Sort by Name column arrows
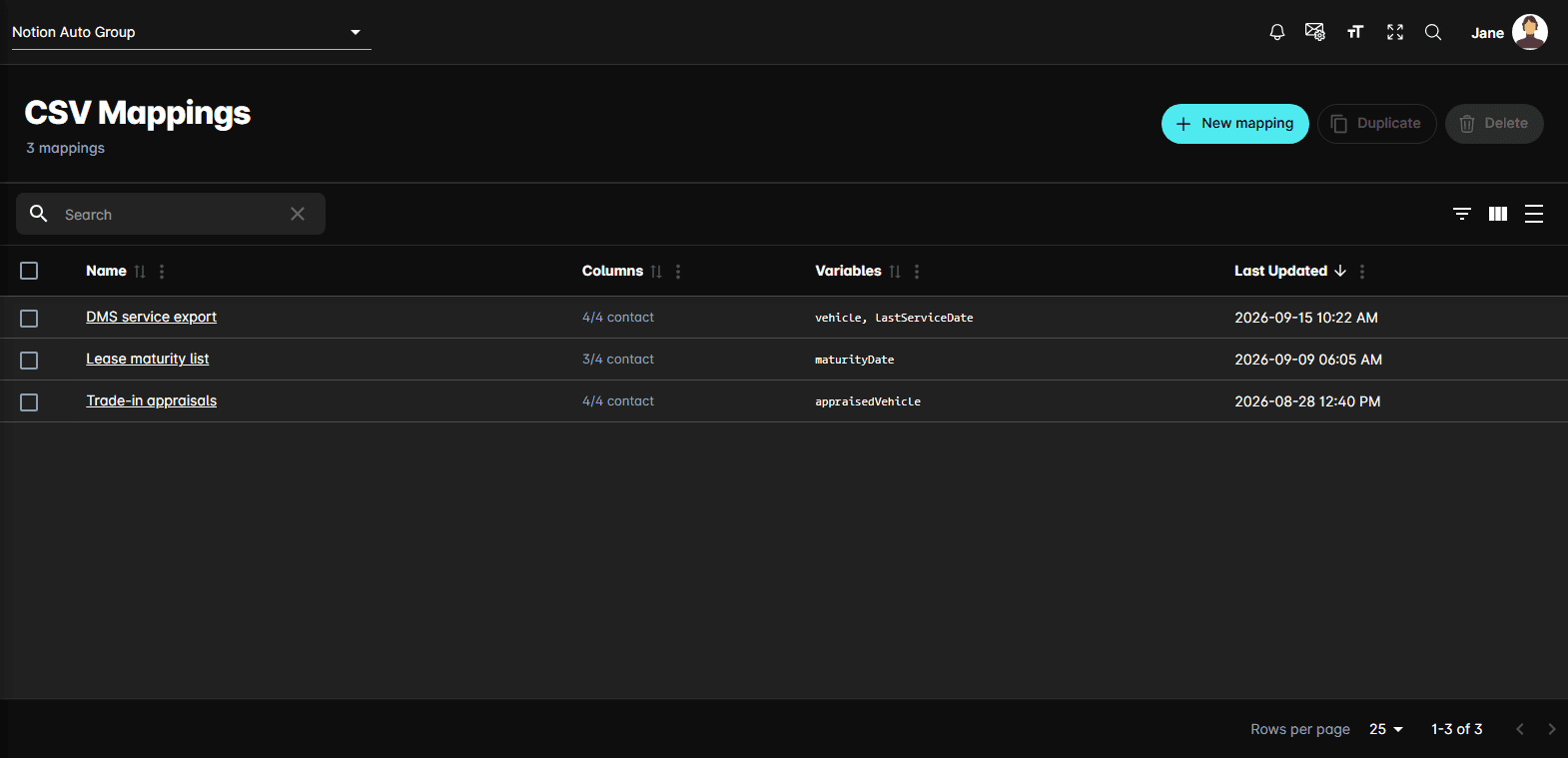The image size is (1568, 758). (x=140, y=272)
